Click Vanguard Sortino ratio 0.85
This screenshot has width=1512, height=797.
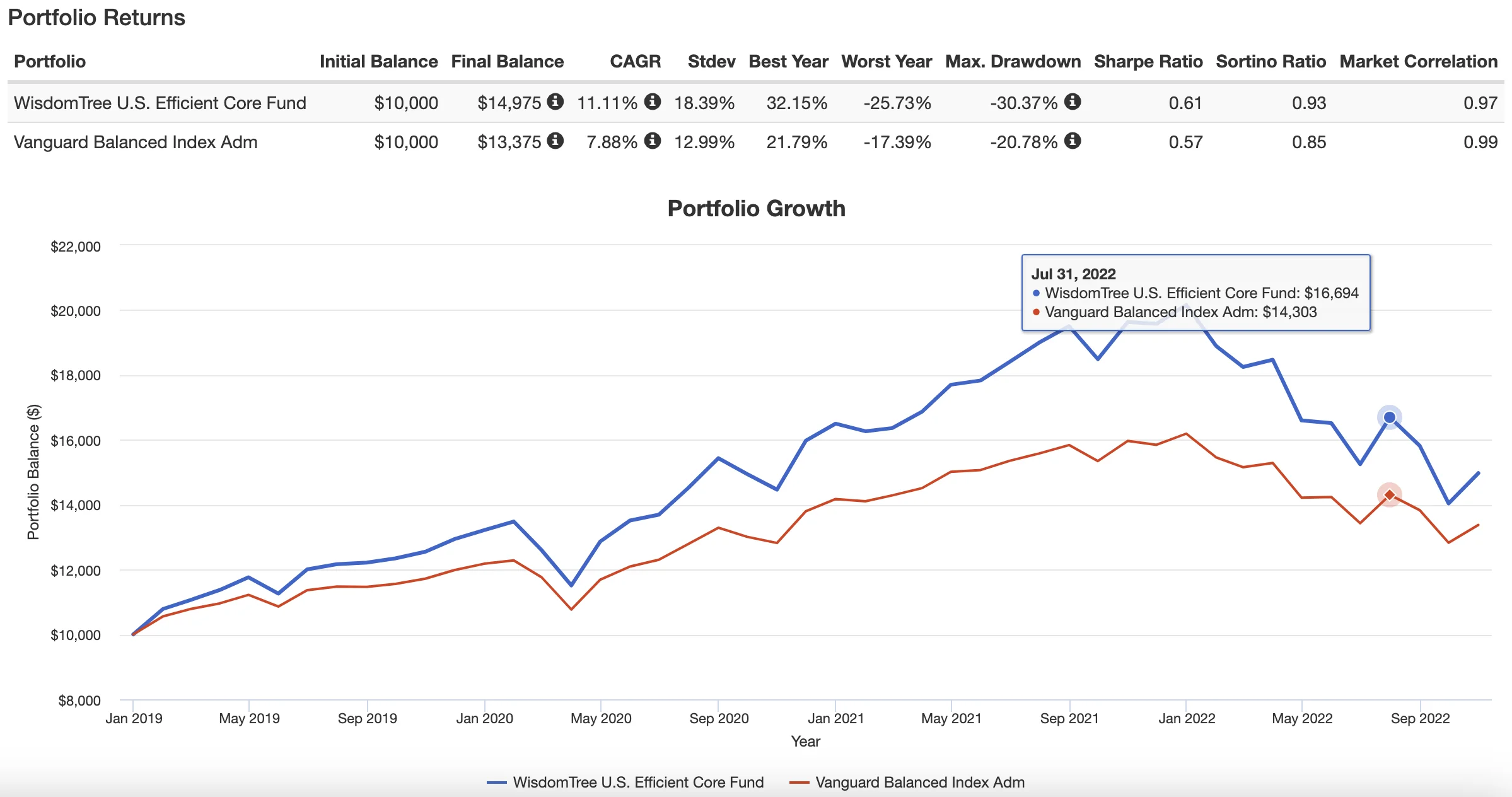click(1309, 142)
